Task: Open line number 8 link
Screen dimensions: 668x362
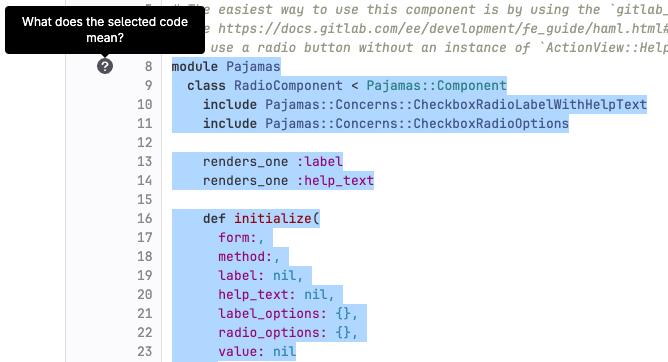Action: point(148,67)
